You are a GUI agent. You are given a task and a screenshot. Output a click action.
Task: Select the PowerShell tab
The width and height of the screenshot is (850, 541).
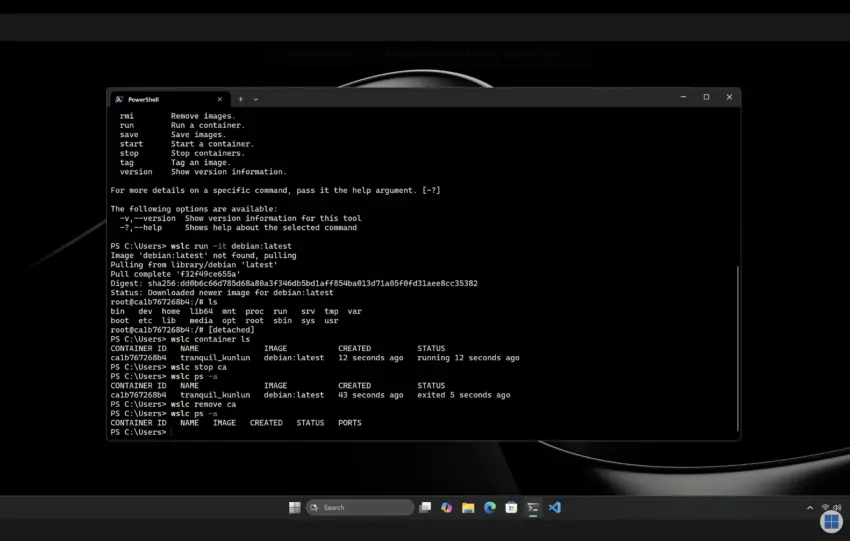(x=170, y=99)
